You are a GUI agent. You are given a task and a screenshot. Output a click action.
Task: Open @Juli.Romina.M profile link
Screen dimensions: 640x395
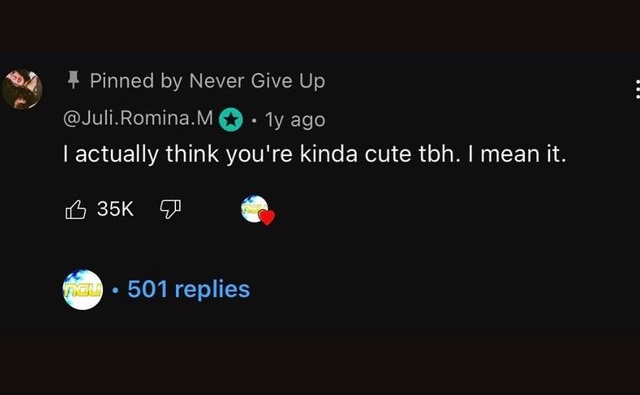[x=138, y=118]
